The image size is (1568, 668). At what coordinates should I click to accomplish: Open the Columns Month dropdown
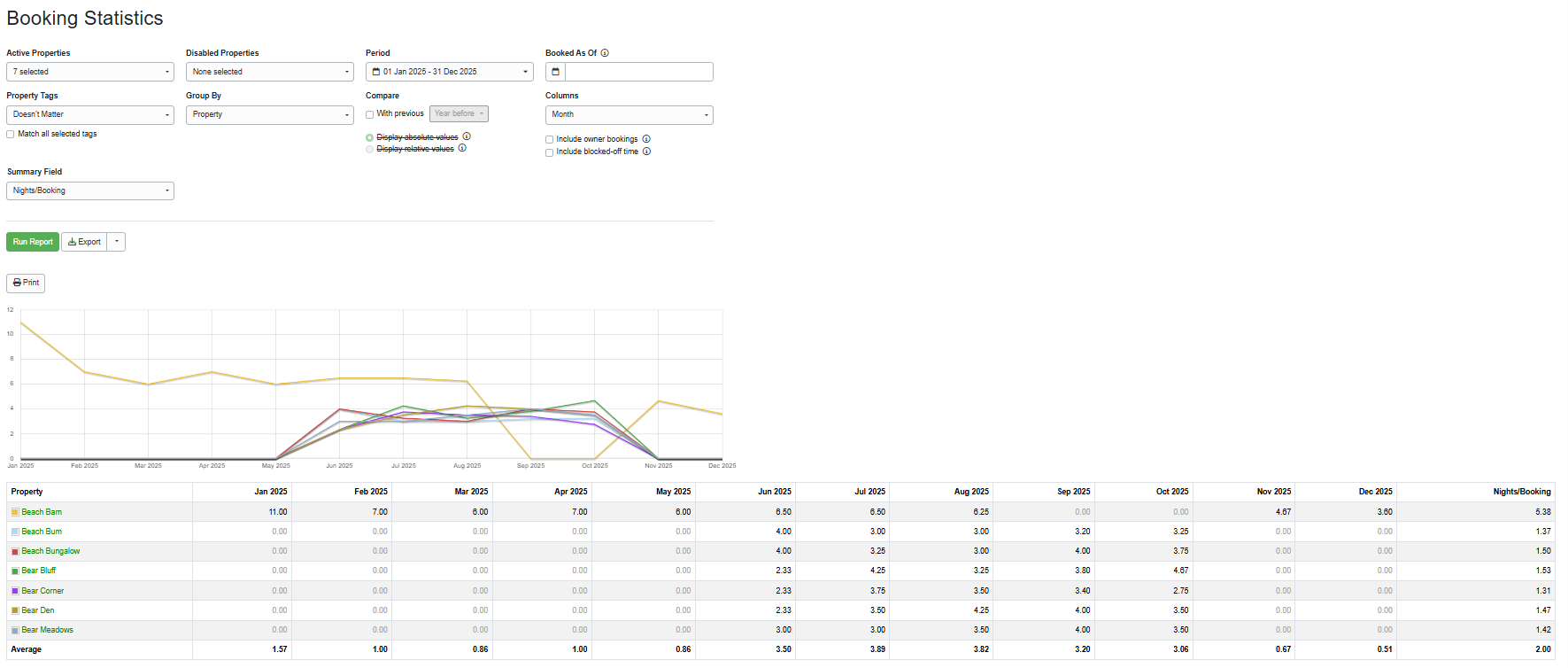click(x=630, y=114)
